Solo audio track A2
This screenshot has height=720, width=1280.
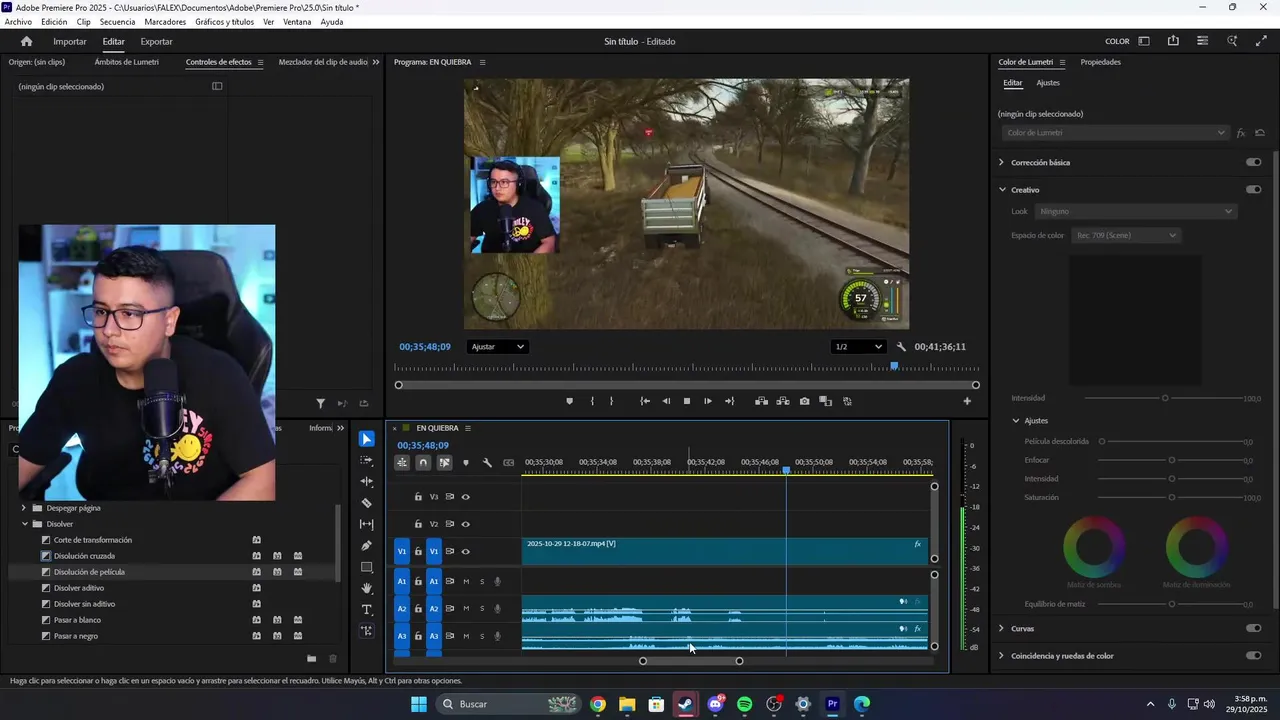coord(482,608)
